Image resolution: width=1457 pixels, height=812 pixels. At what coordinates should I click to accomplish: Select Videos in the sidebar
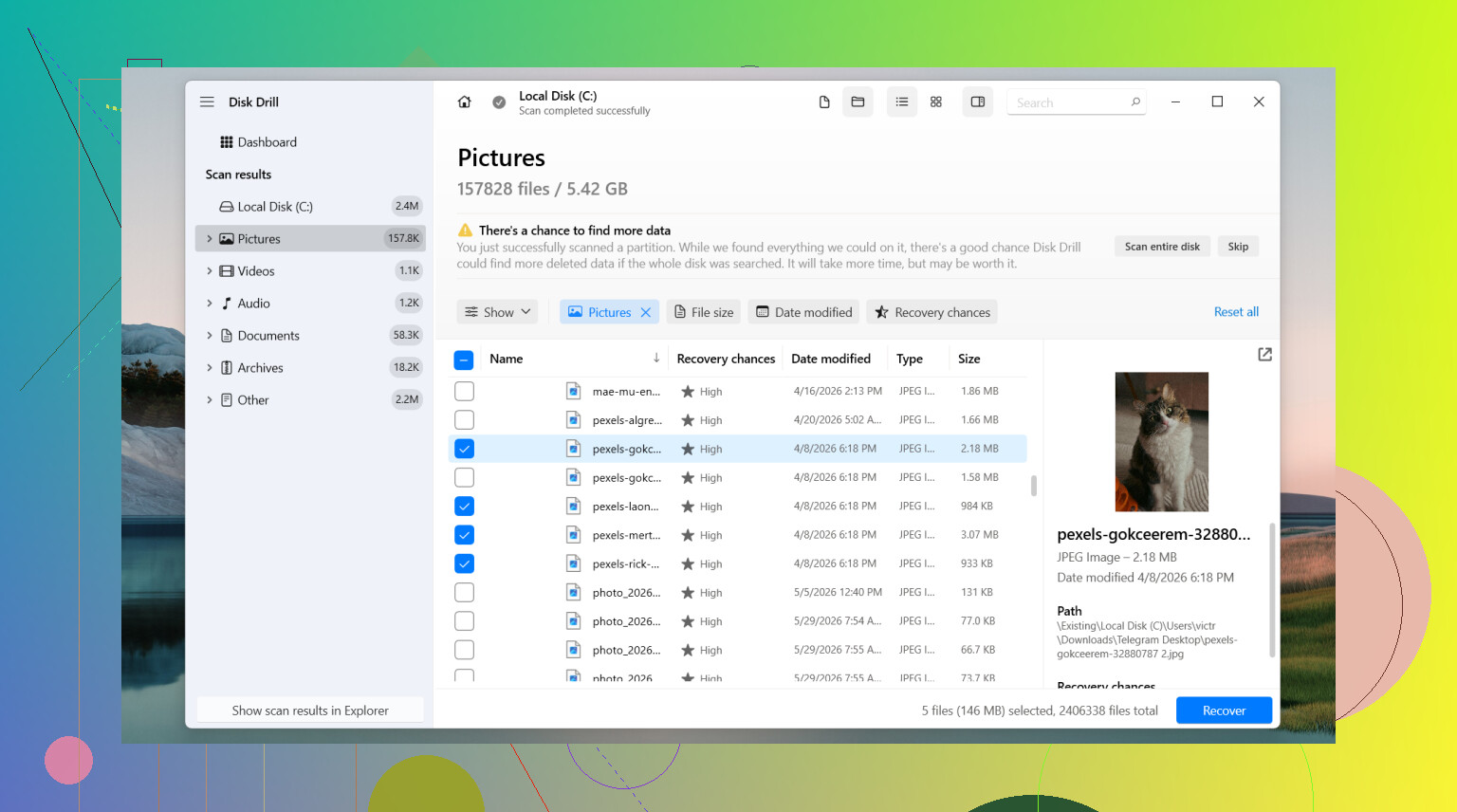[310, 271]
